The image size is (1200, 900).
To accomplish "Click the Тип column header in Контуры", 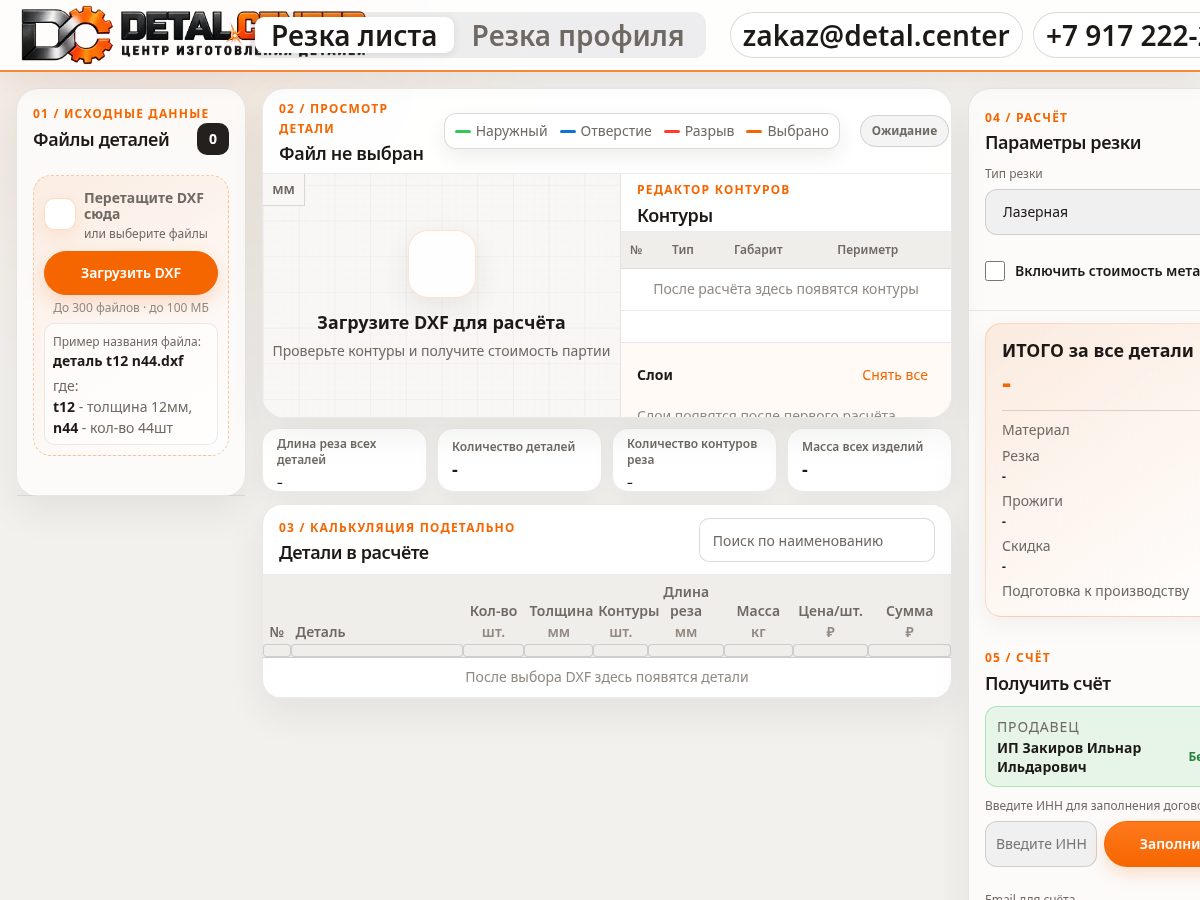I will (683, 250).
